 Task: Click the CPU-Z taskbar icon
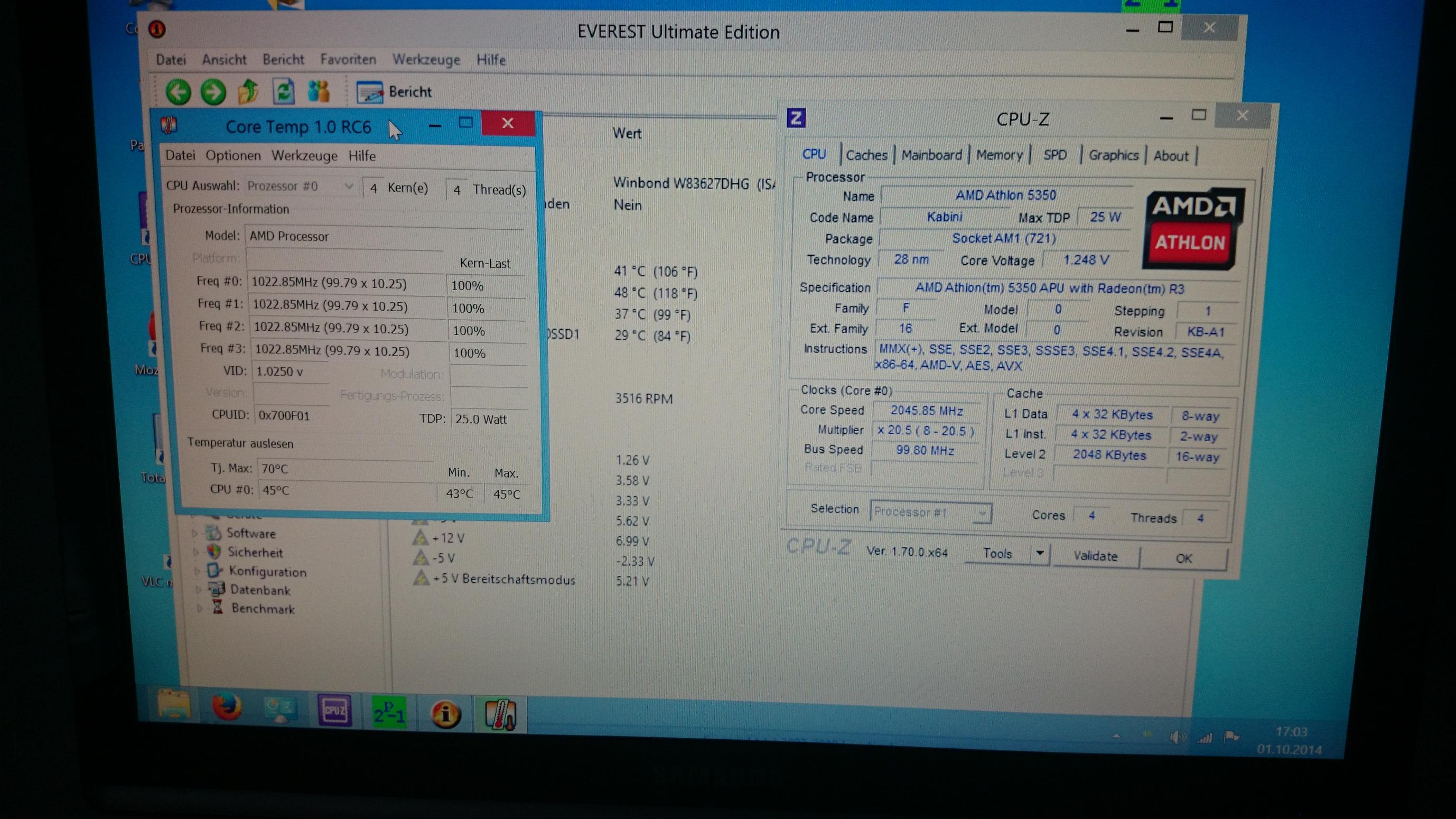334,711
